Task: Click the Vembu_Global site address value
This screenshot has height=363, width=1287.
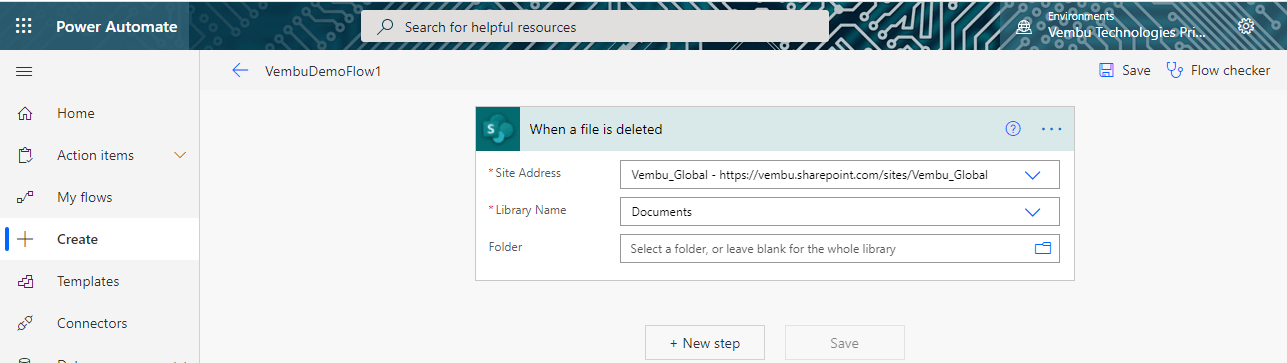Action: [x=810, y=175]
